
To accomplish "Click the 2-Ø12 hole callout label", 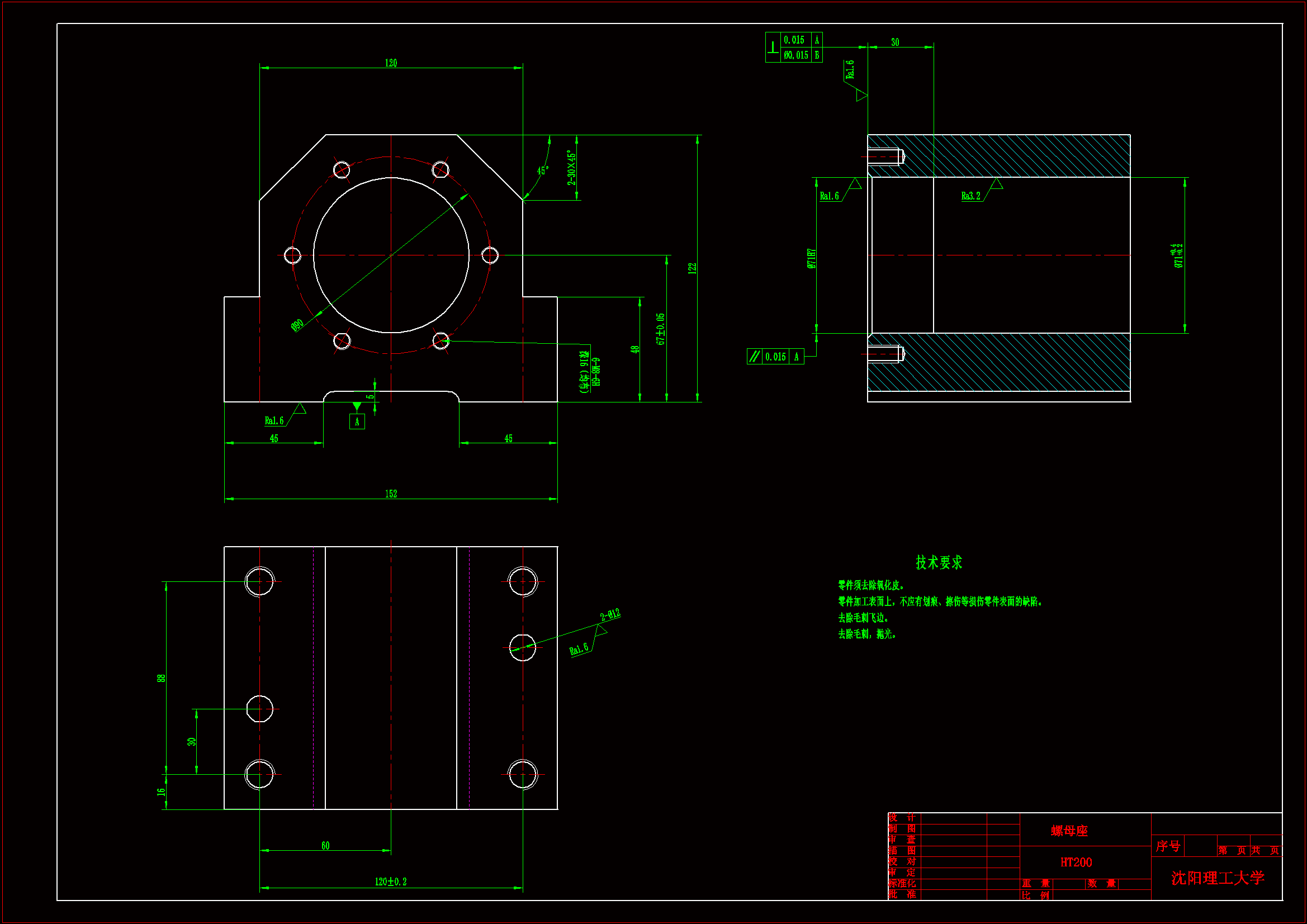I will click(x=610, y=615).
